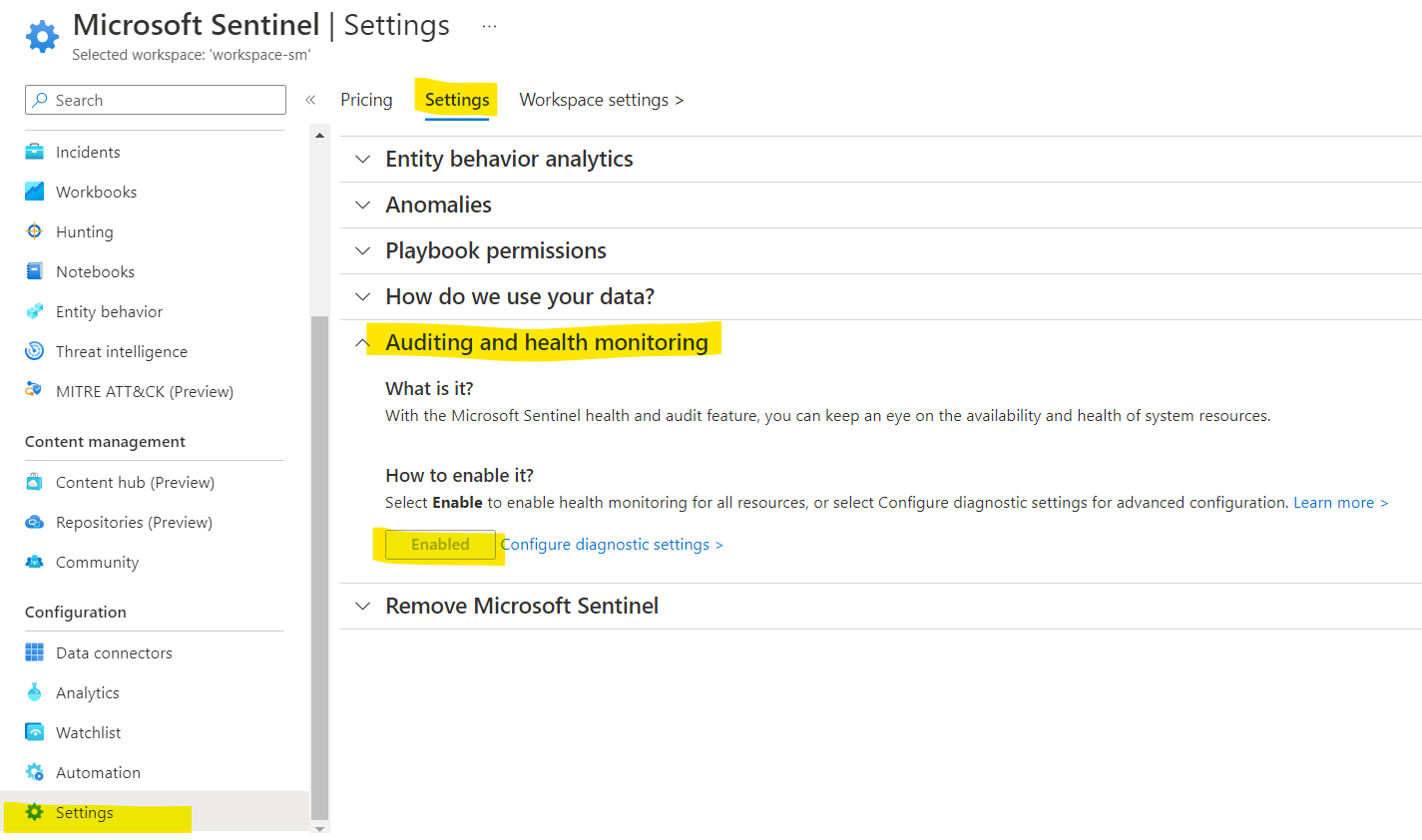Click inside the Search field

155,100
